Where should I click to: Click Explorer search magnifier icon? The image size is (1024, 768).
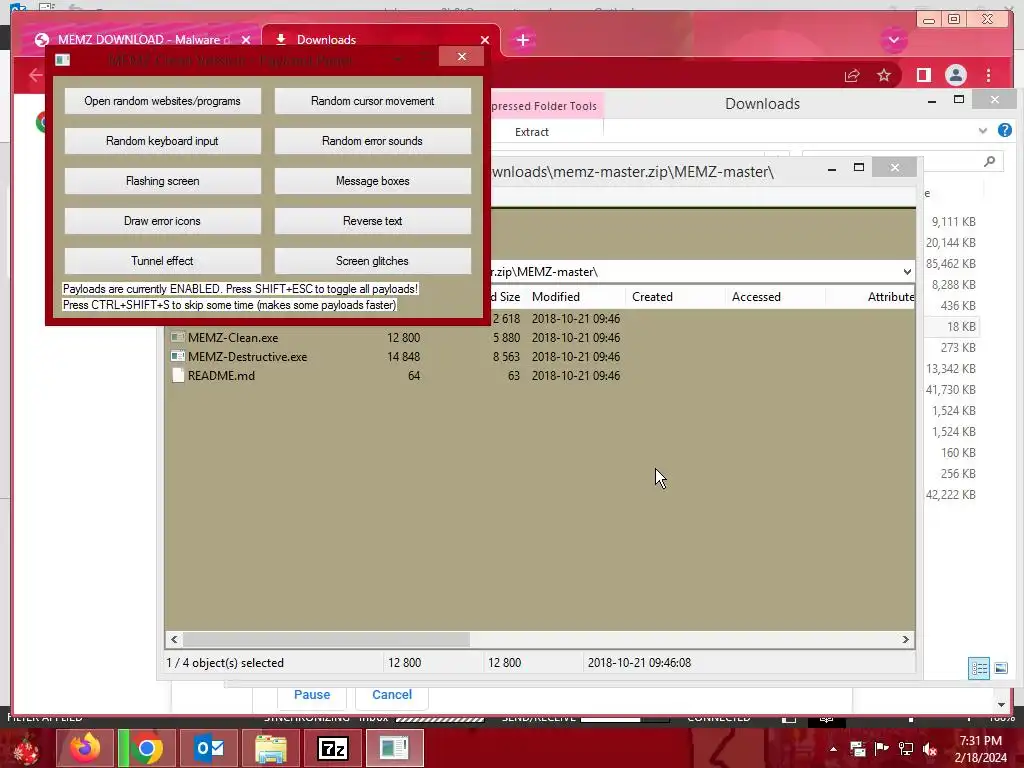(x=990, y=161)
